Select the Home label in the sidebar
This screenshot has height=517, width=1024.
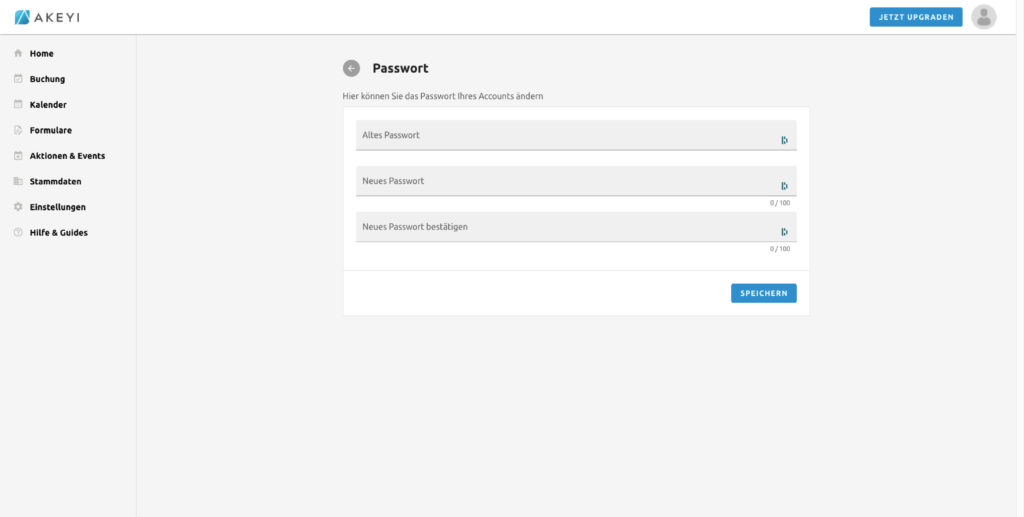[x=42, y=53]
